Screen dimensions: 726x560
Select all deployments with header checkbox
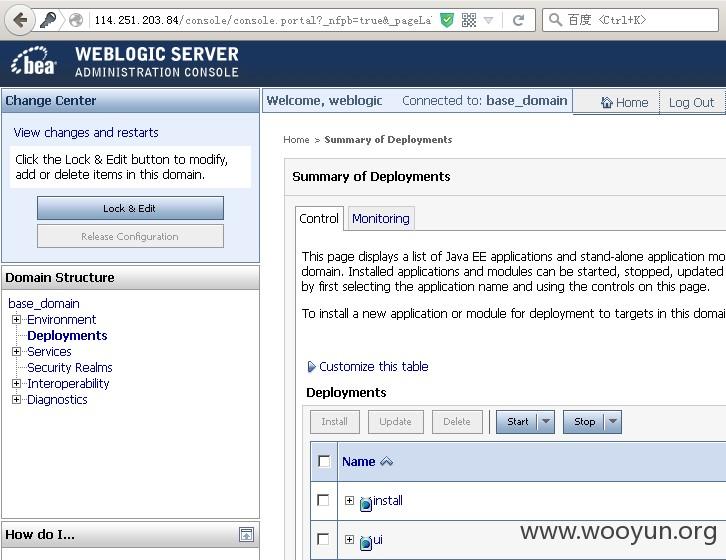pos(324,461)
